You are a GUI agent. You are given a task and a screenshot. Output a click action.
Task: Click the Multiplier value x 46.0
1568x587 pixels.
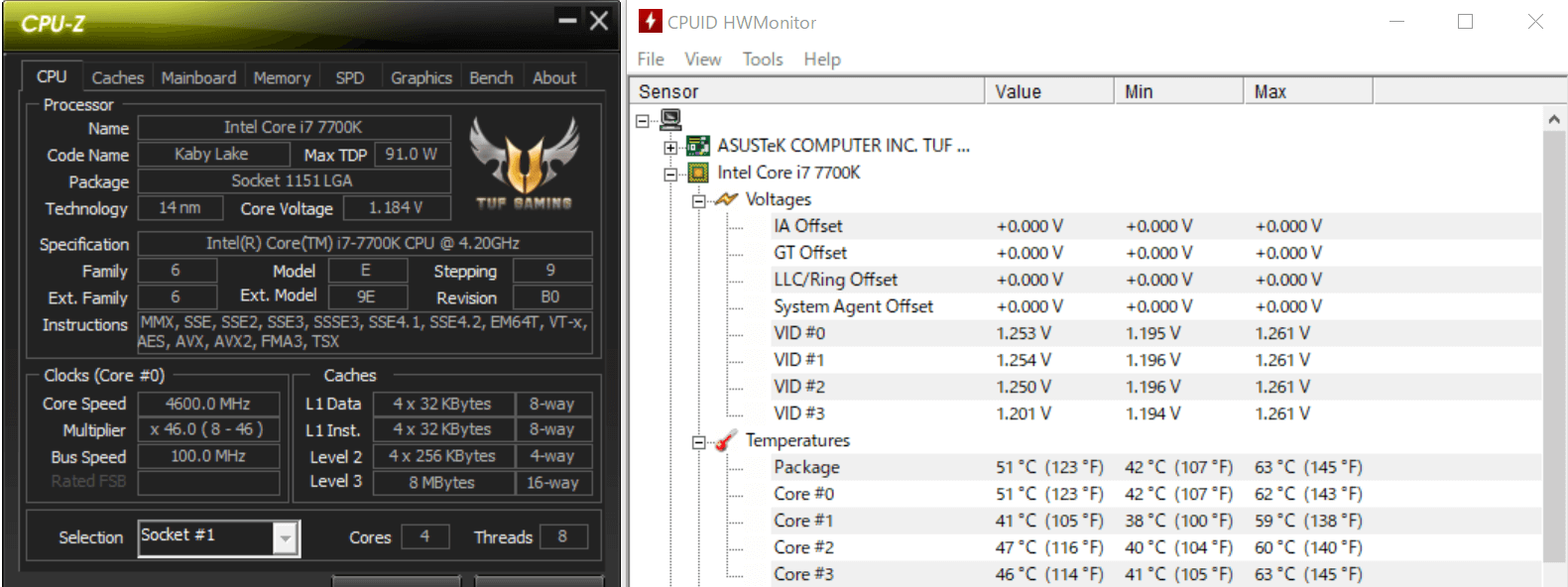[208, 429]
